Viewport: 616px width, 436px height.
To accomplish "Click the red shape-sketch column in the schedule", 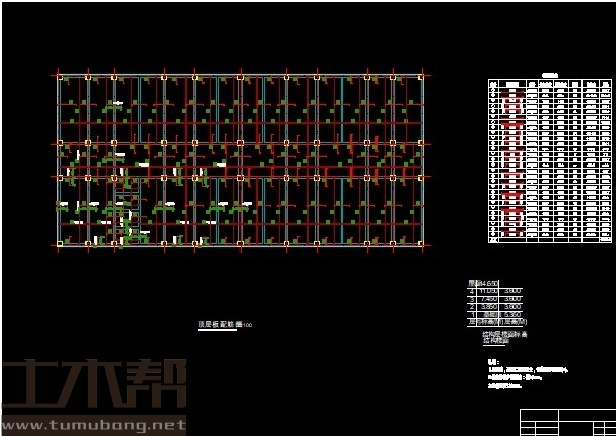I will click(x=513, y=160).
